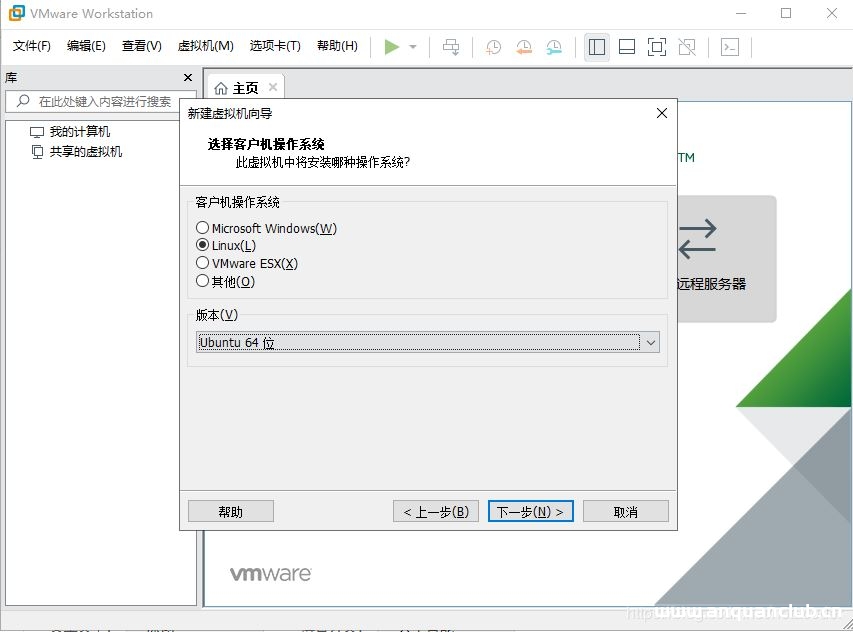Show thumbnail bar using its toolbar icon
The height and width of the screenshot is (632, 853).
point(625,46)
